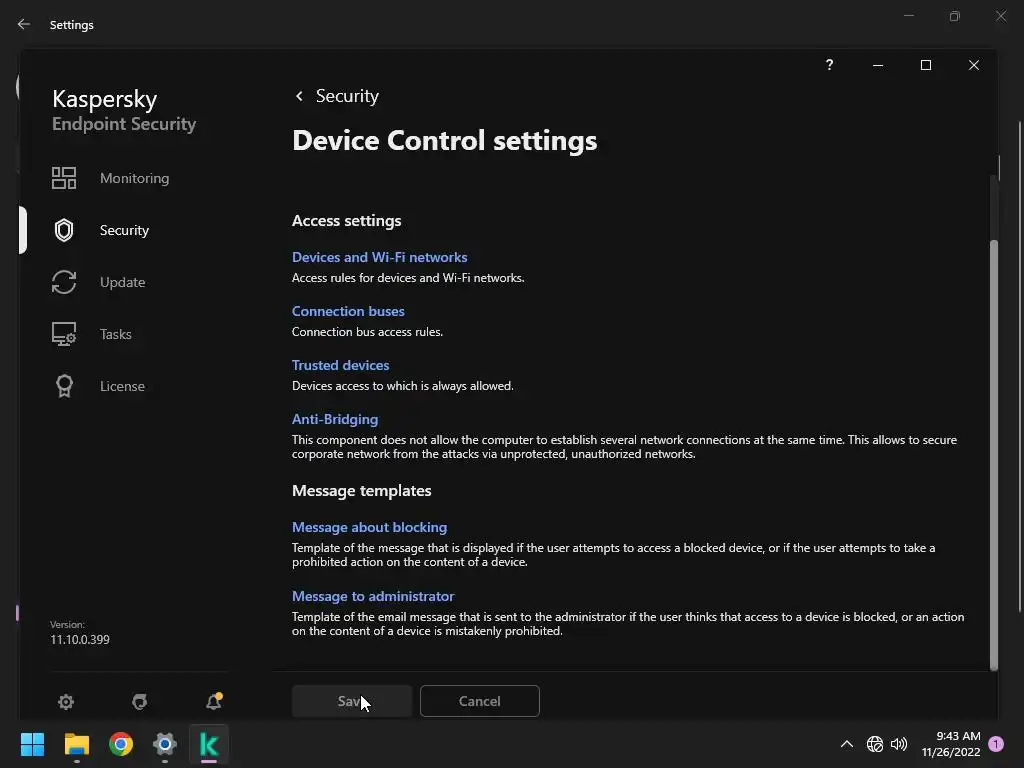The image size is (1024, 768).
Task: Open Message about blocking template
Action: tap(370, 527)
